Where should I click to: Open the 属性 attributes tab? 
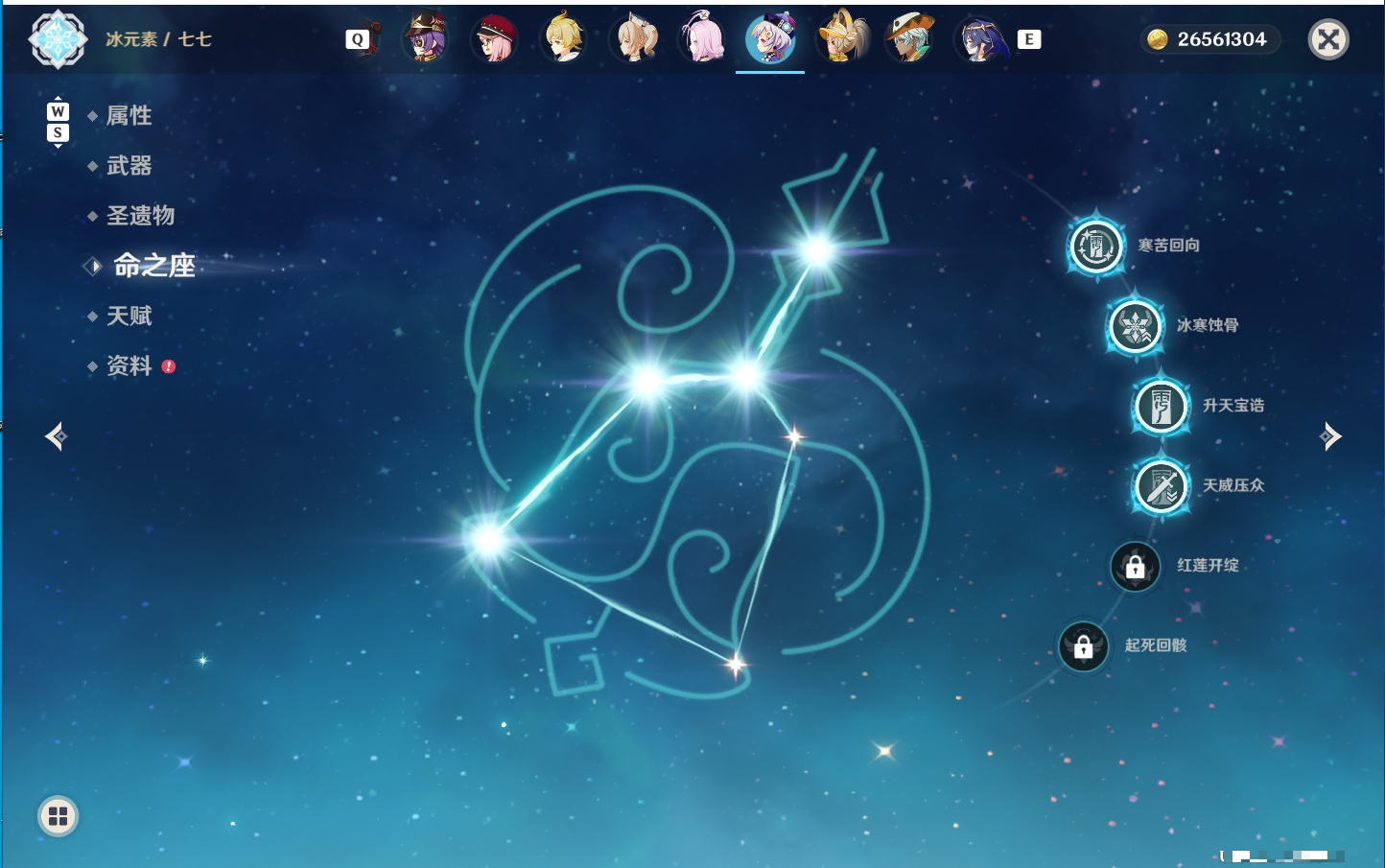tap(129, 116)
